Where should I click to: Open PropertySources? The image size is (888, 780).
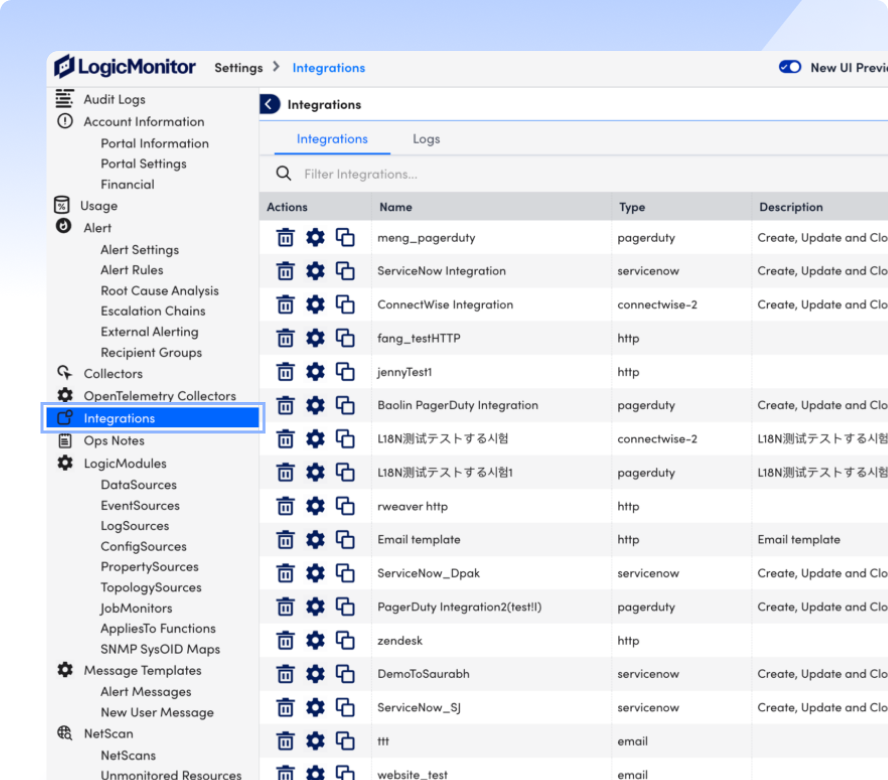click(x=150, y=567)
